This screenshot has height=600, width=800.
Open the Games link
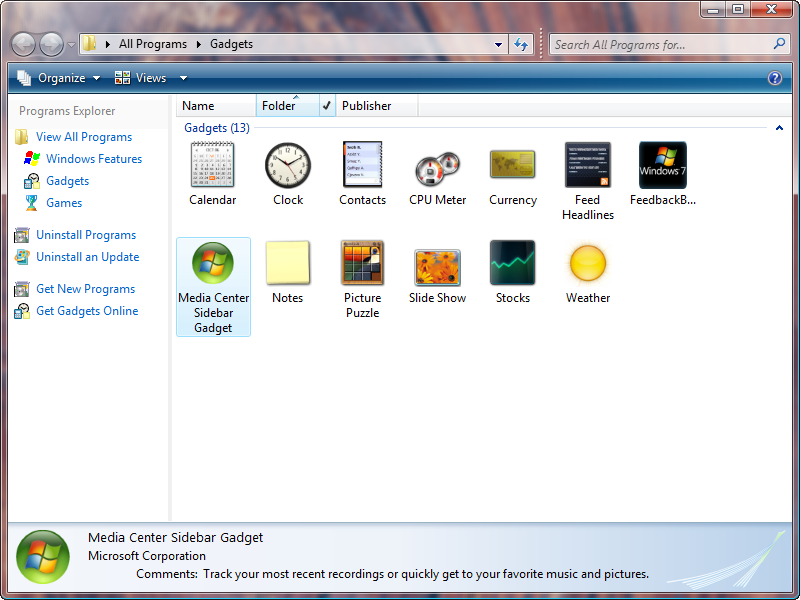[64, 203]
